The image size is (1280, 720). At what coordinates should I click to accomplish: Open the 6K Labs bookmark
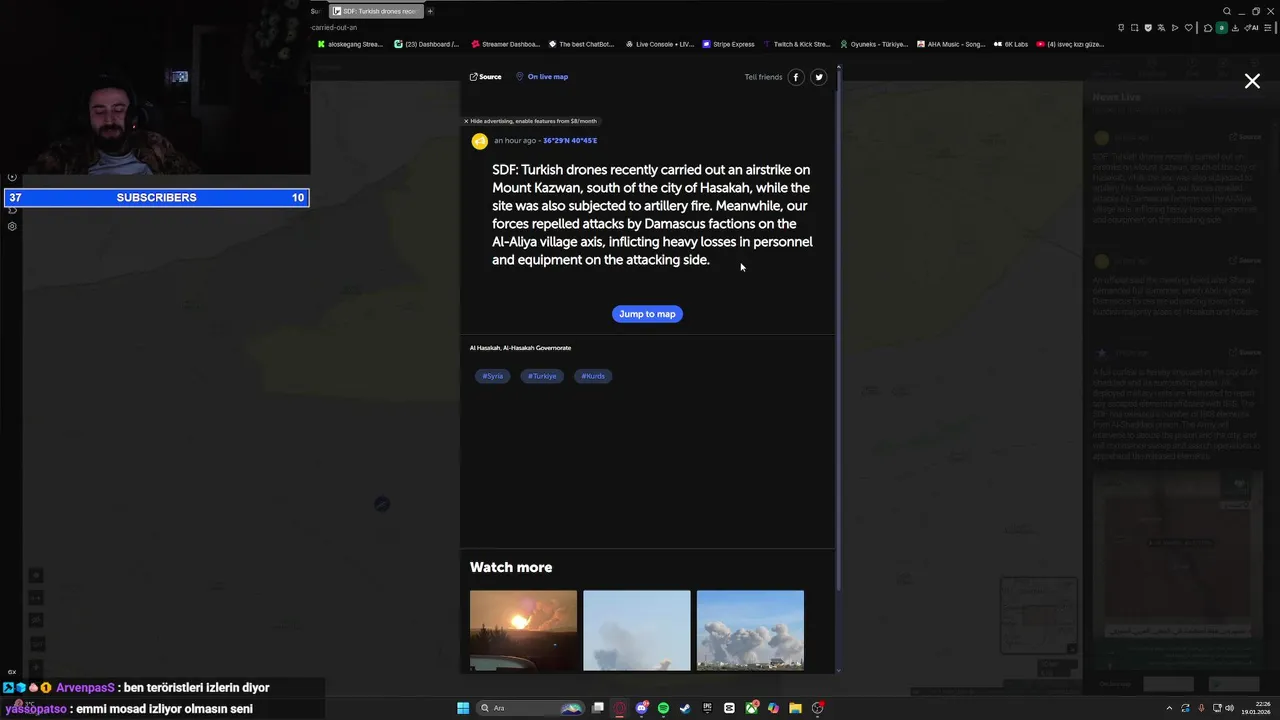tap(1010, 44)
